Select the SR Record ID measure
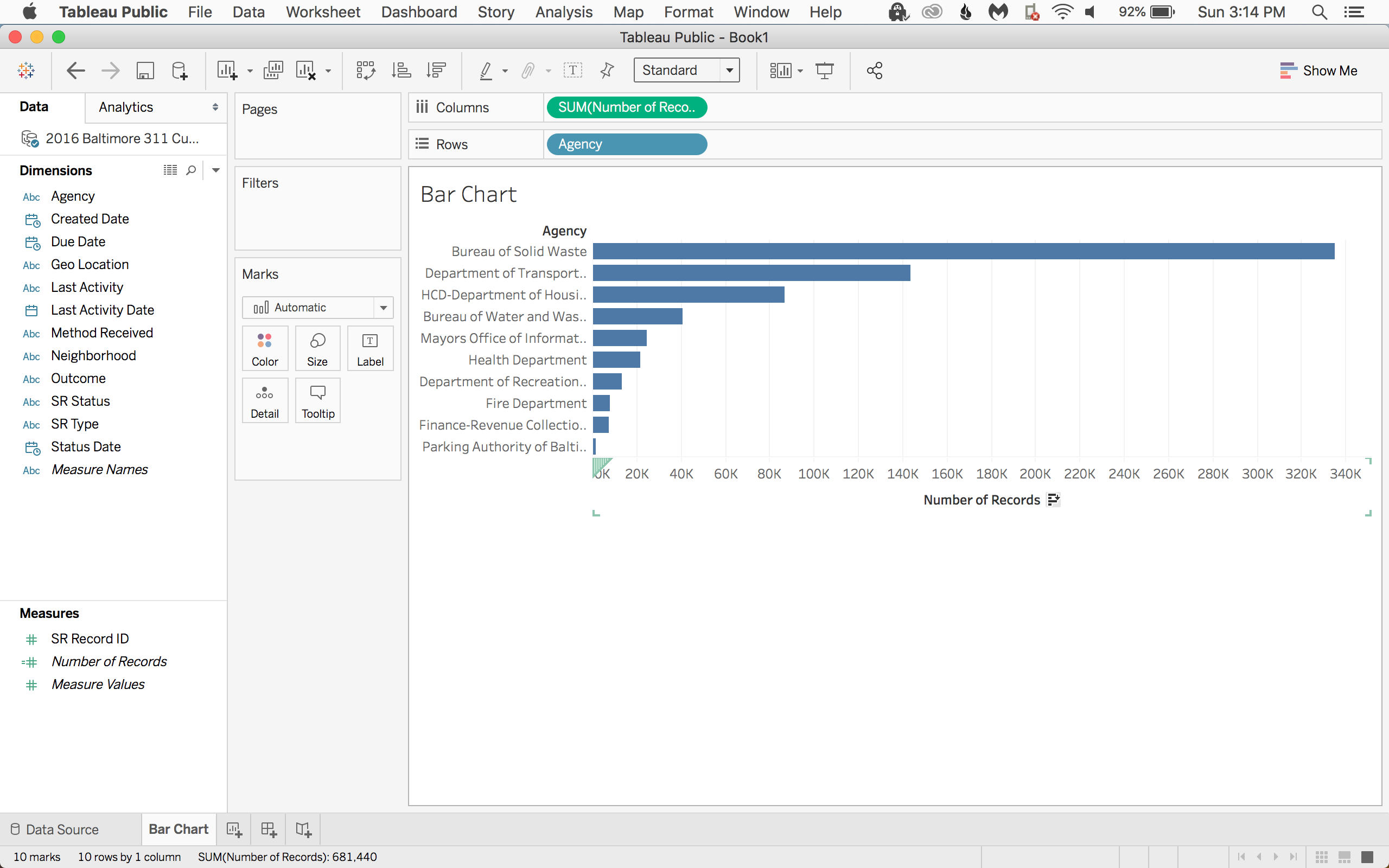 pyautogui.click(x=90, y=639)
